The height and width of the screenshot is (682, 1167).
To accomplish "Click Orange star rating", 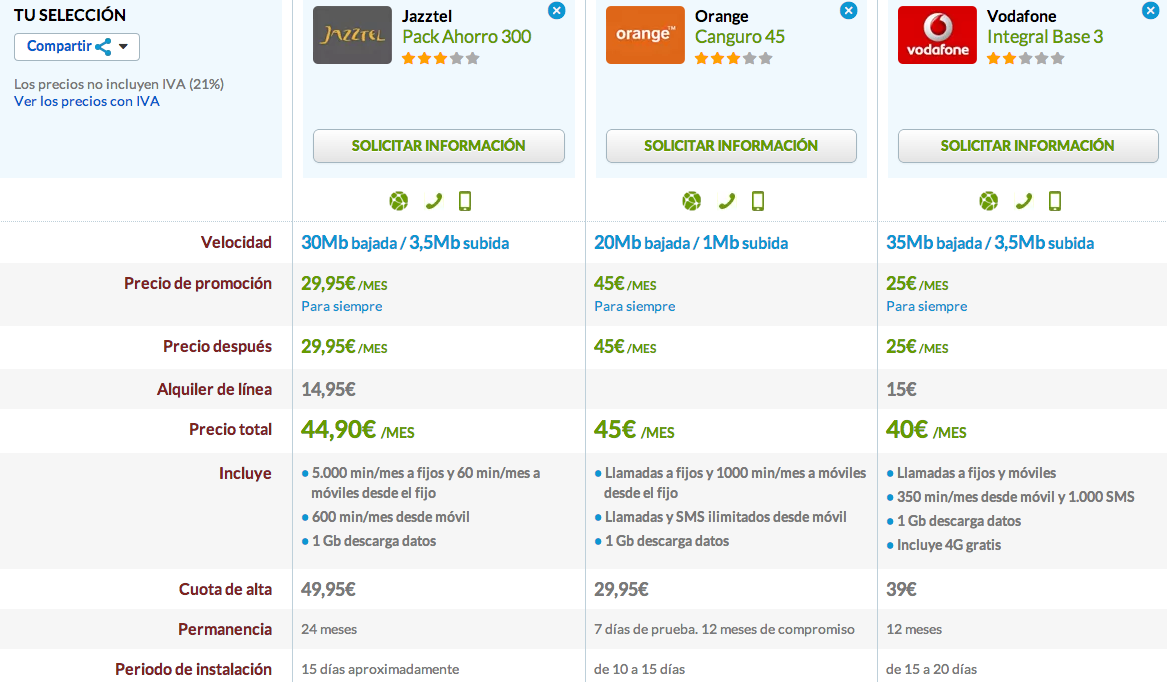I will click(733, 58).
